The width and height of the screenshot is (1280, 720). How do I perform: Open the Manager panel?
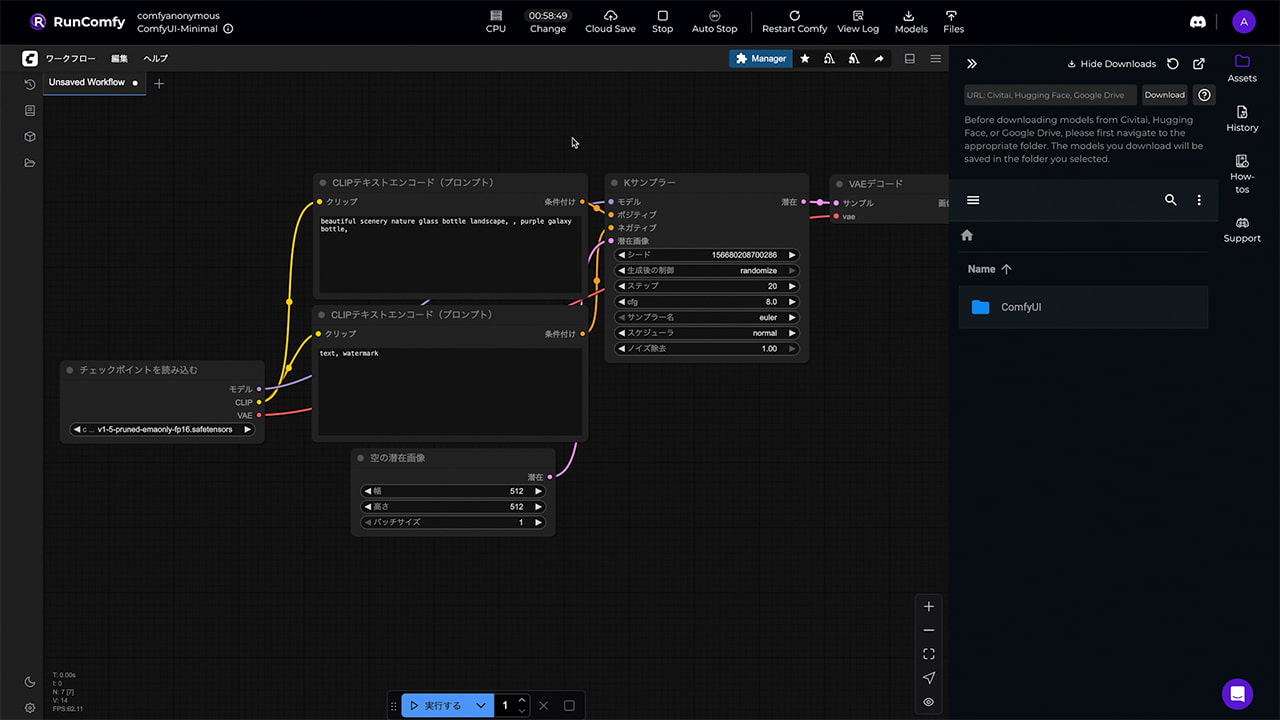pos(760,59)
